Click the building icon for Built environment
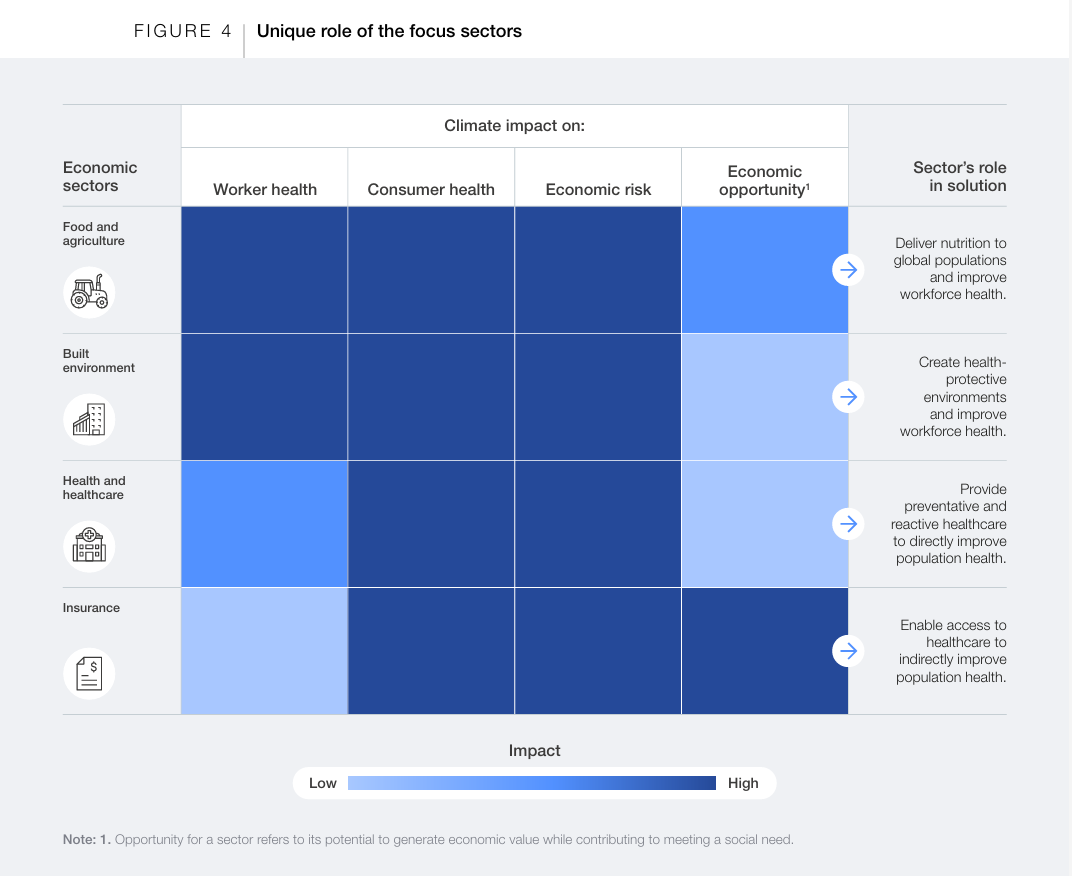Screen dimensions: 1072x876 [89, 420]
